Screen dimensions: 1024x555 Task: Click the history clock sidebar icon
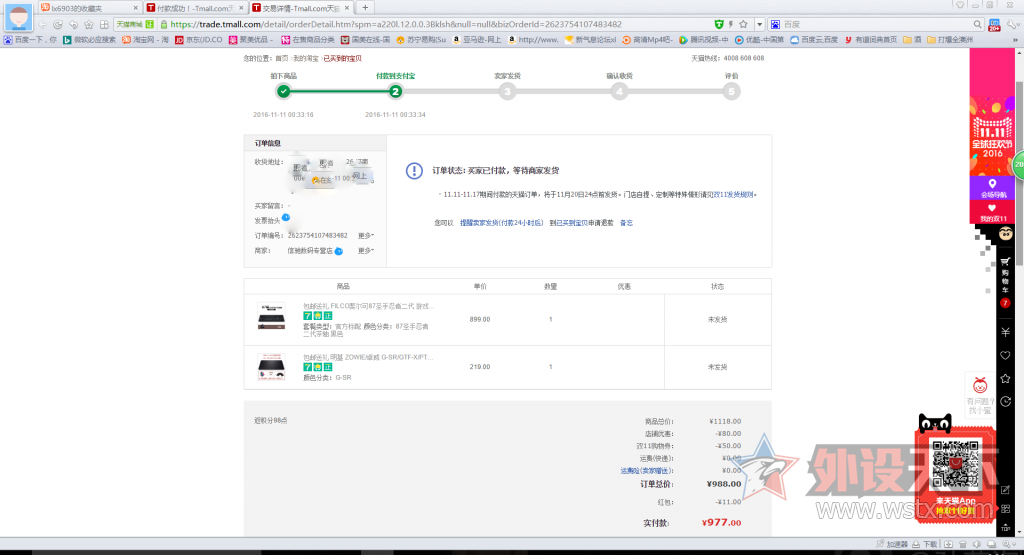(1006, 402)
